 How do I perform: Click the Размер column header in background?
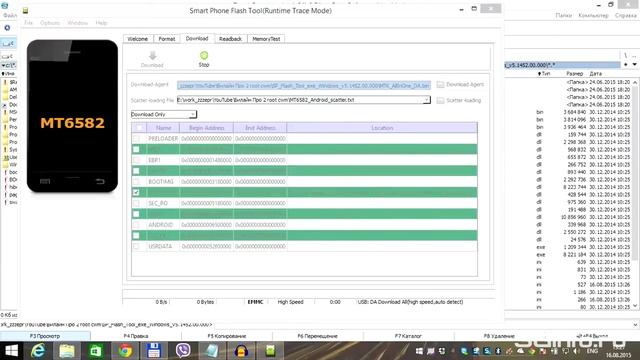click(x=575, y=73)
